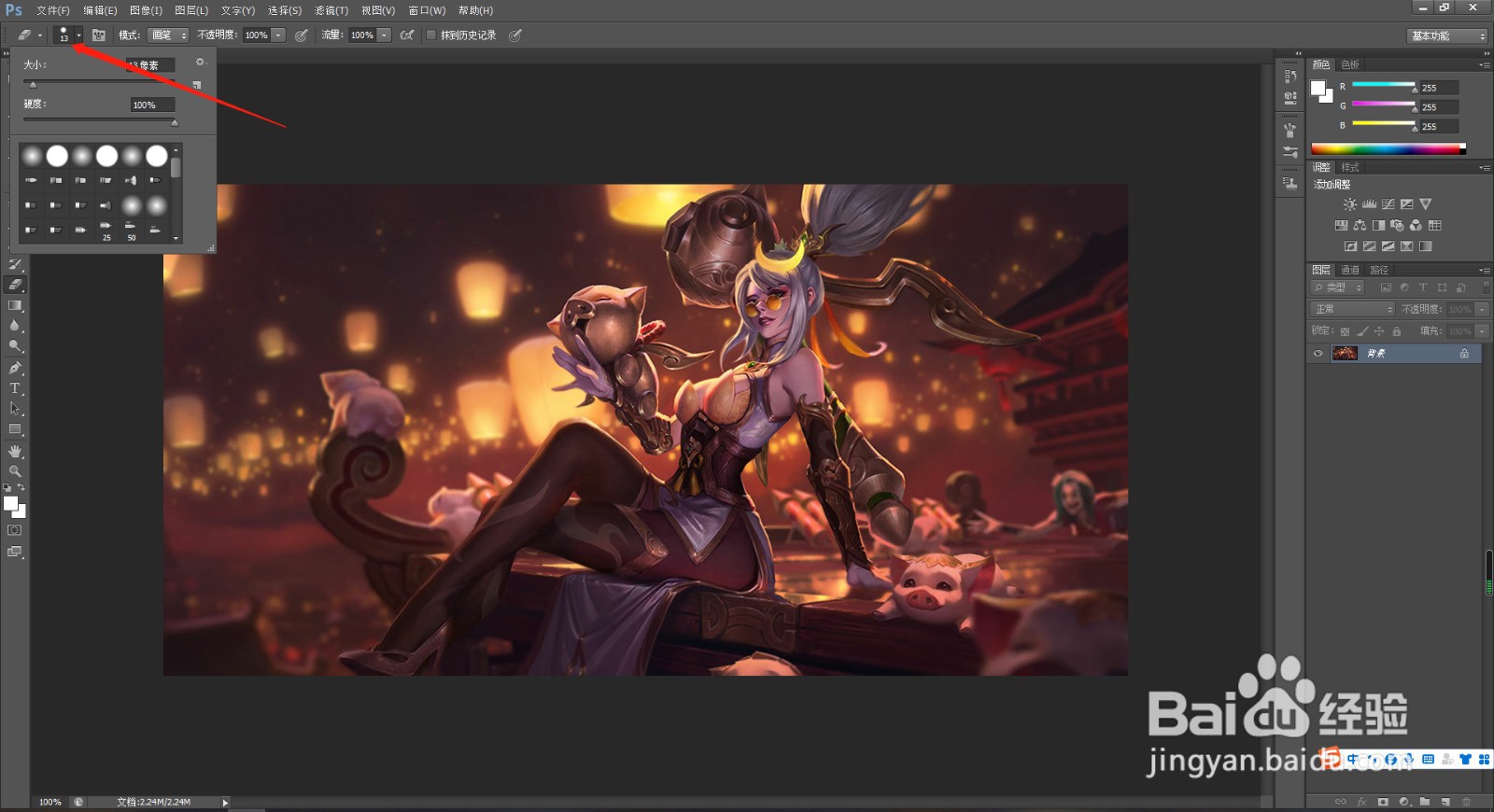Toggle lock all padlock in Layers panel
Image resolution: width=1494 pixels, height=812 pixels.
pyautogui.click(x=1397, y=331)
